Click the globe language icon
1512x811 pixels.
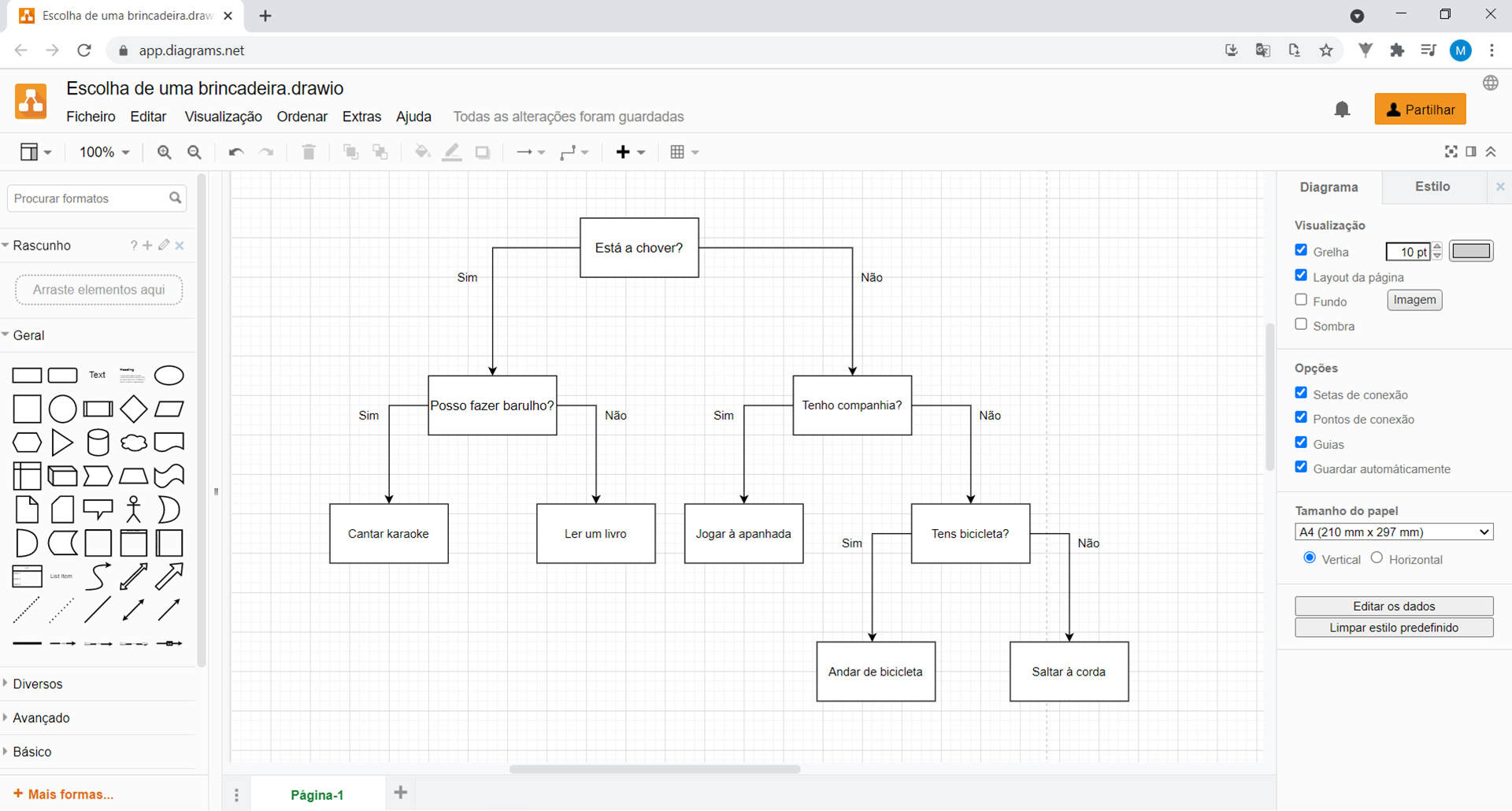pos(1491,83)
